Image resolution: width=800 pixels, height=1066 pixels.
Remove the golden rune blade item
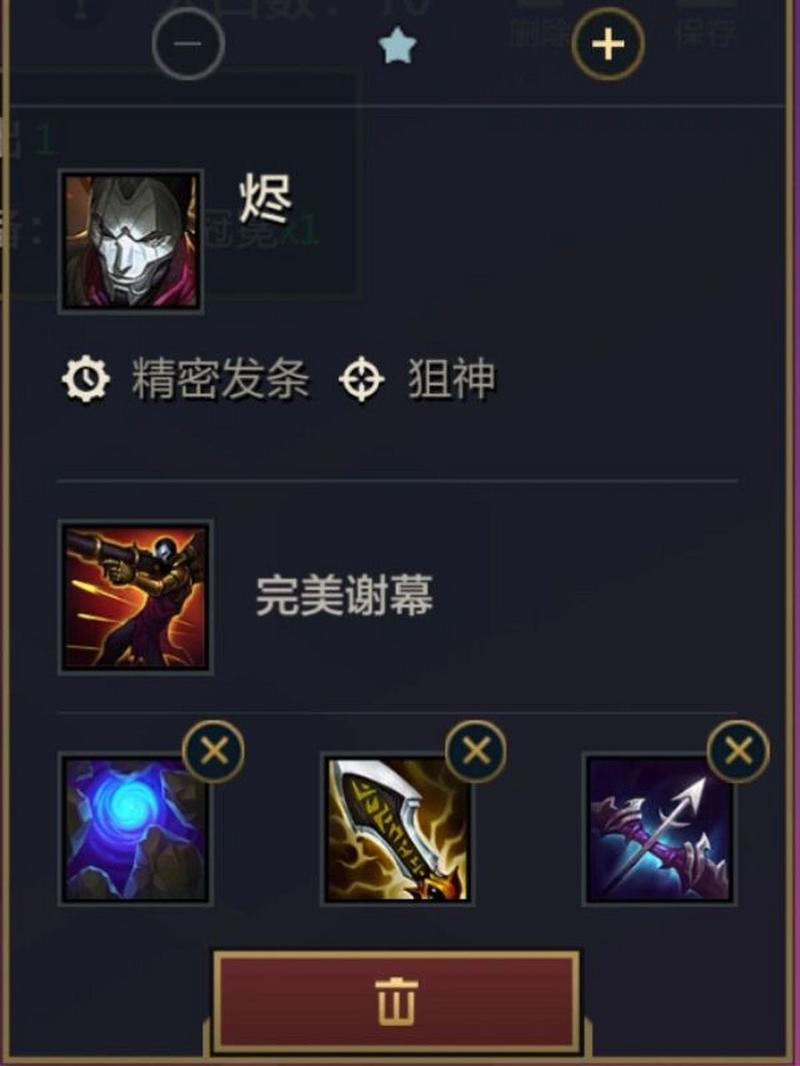click(476, 751)
